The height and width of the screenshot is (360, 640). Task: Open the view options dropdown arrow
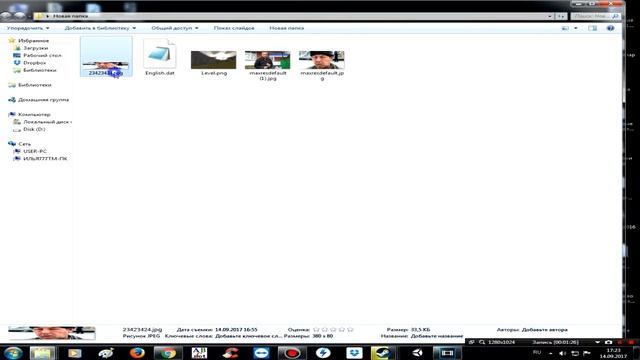[576, 28]
